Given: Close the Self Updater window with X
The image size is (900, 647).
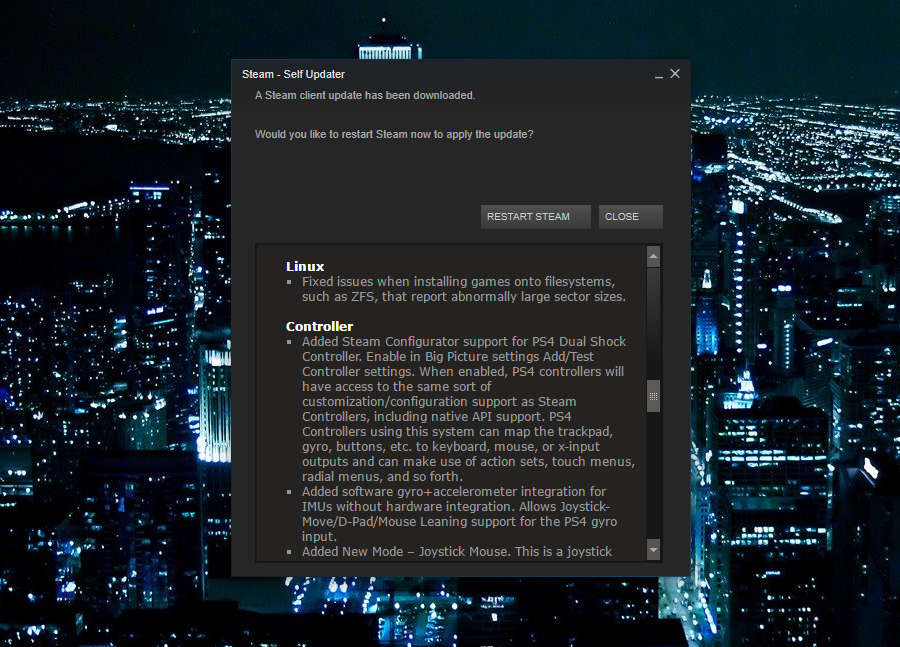Looking at the screenshot, I should 675,73.
